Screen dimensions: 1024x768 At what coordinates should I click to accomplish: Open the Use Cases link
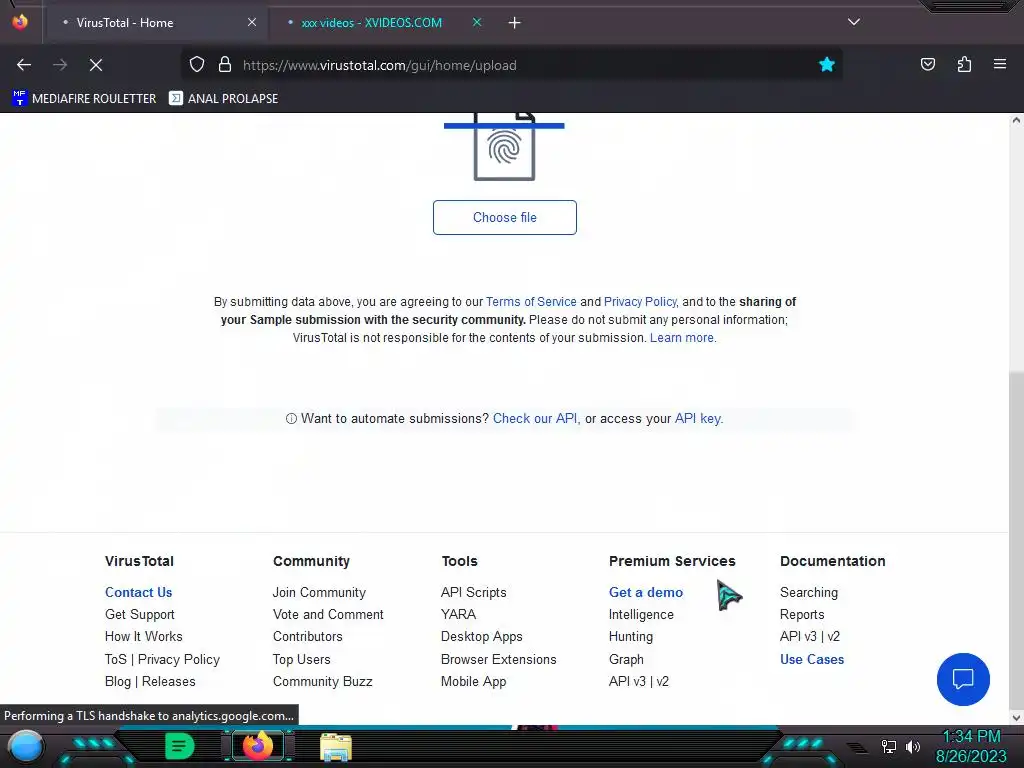pos(812,660)
